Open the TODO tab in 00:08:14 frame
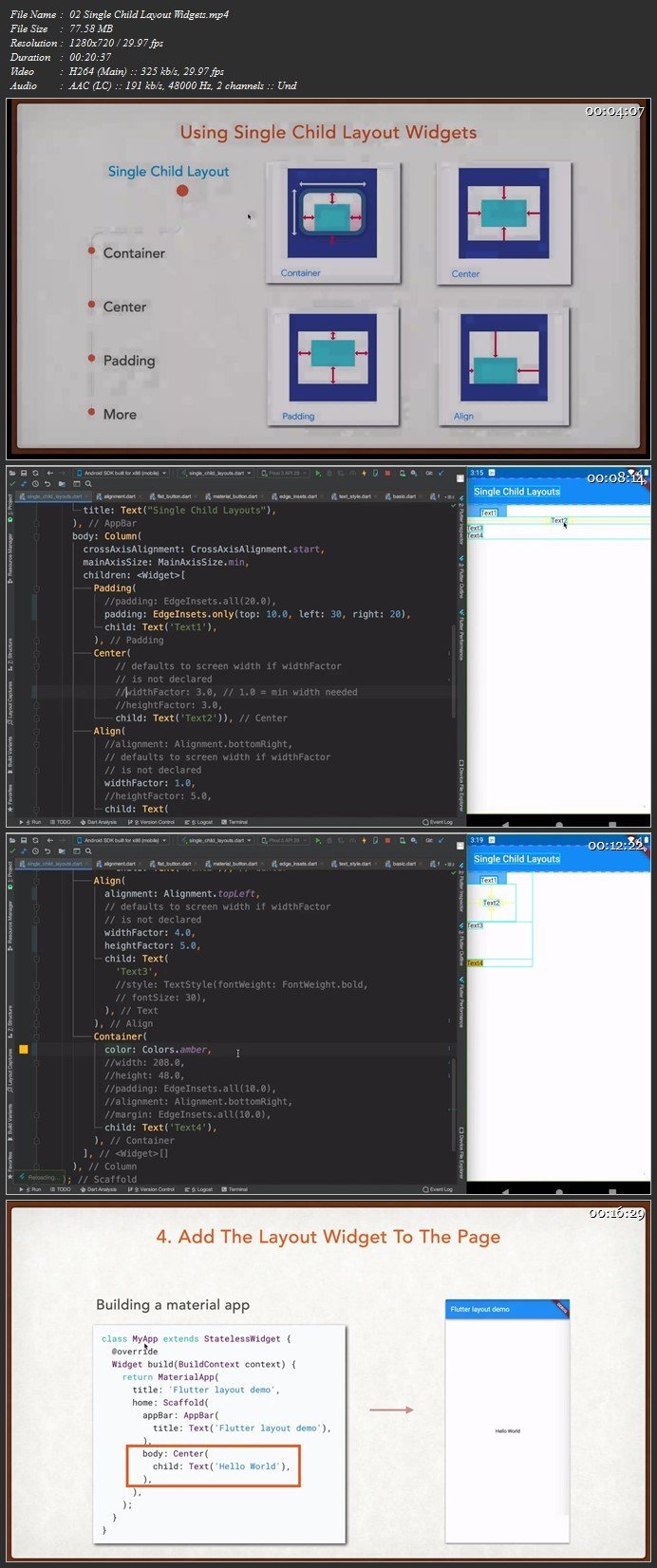The image size is (657, 1568). [61, 822]
